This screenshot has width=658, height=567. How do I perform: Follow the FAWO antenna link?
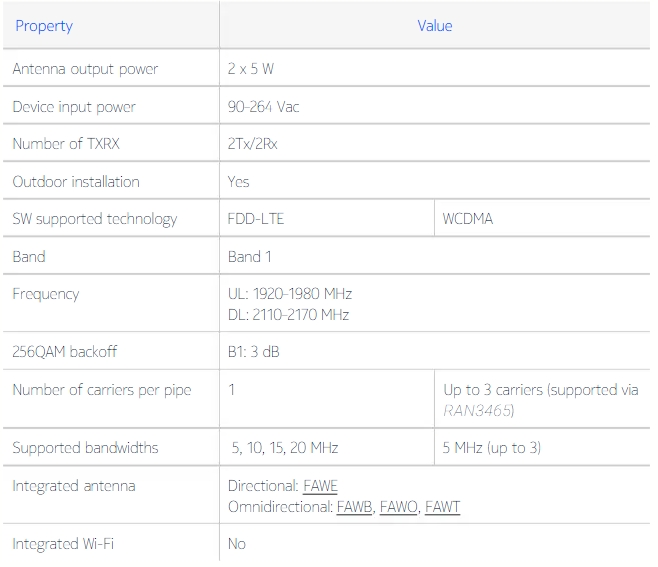tap(398, 507)
